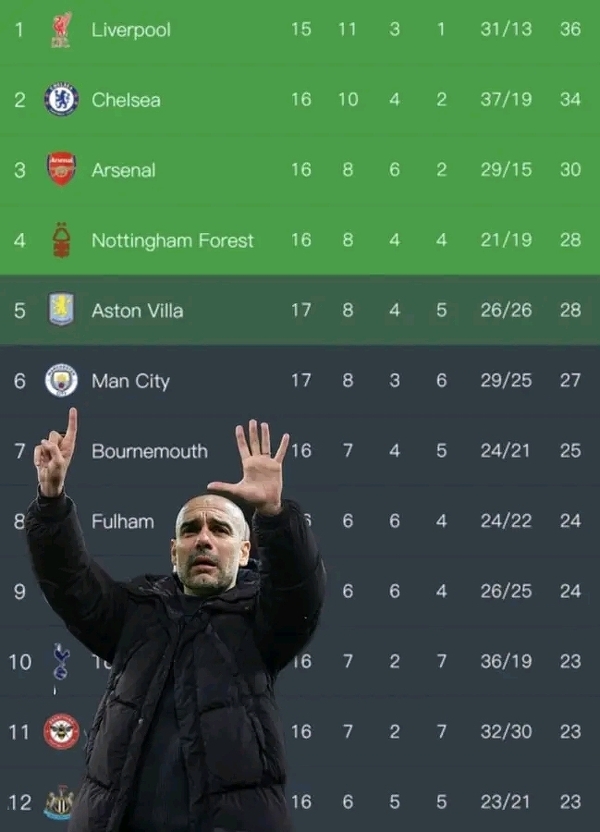Image resolution: width=600 pixels, height=832 pixels.
Task: Open the Bournemouth team name
Action: coord(149,451)
